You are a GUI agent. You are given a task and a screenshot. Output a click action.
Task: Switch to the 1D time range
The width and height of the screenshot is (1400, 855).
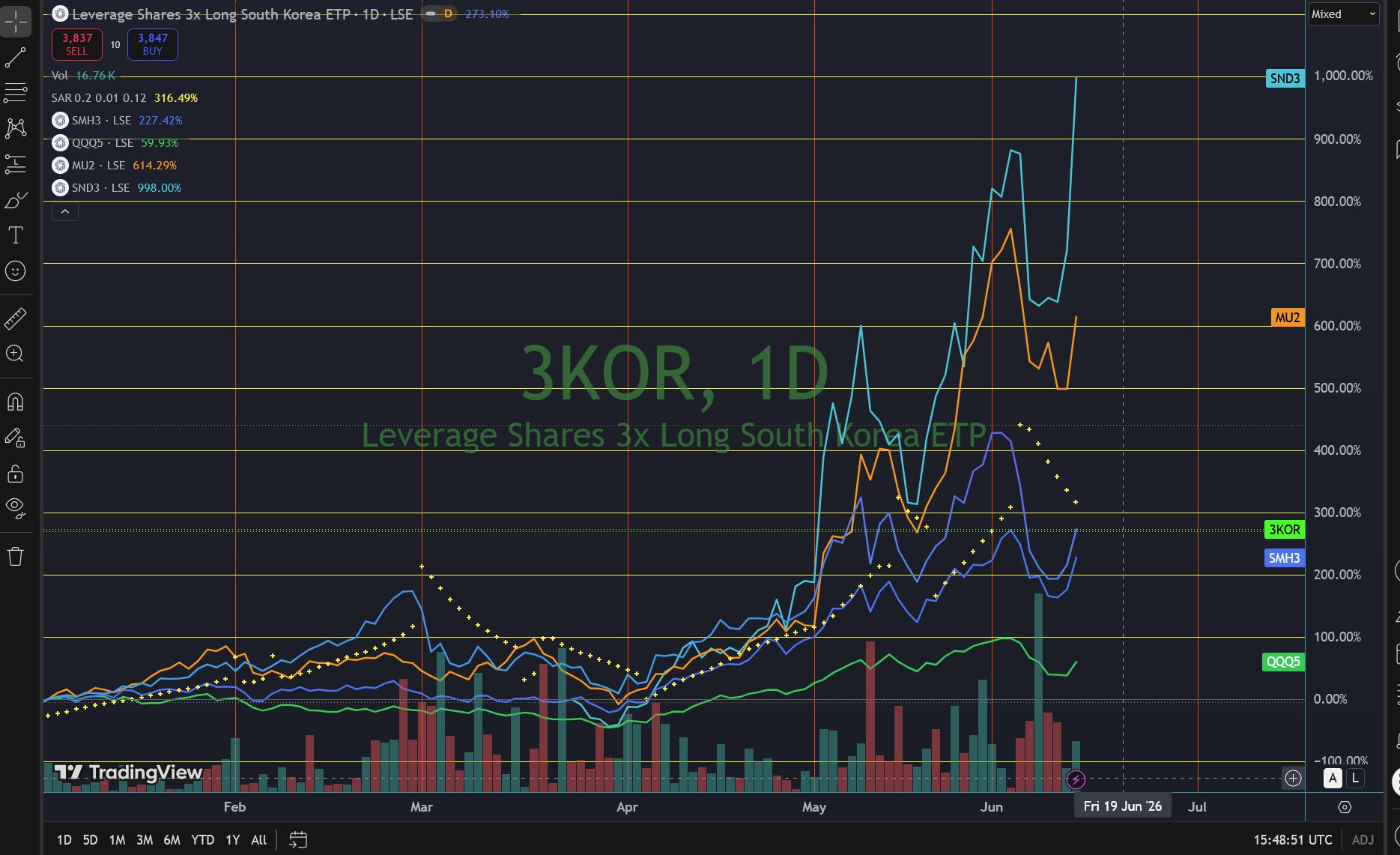click(x=64, y=840)
